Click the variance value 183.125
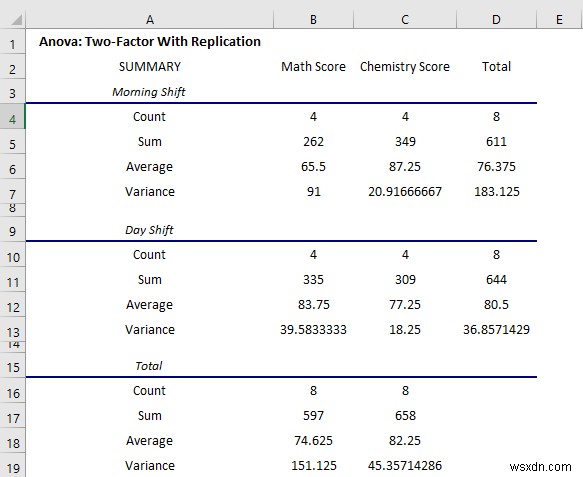Screen dimensions: 583x477 496,191
